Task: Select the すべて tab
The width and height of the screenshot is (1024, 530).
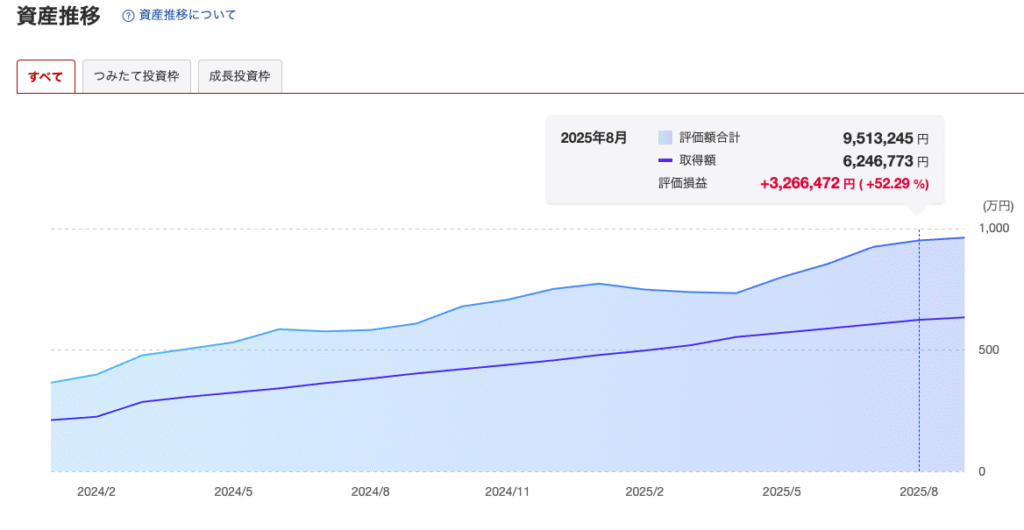Action: [x=46, y=76]
